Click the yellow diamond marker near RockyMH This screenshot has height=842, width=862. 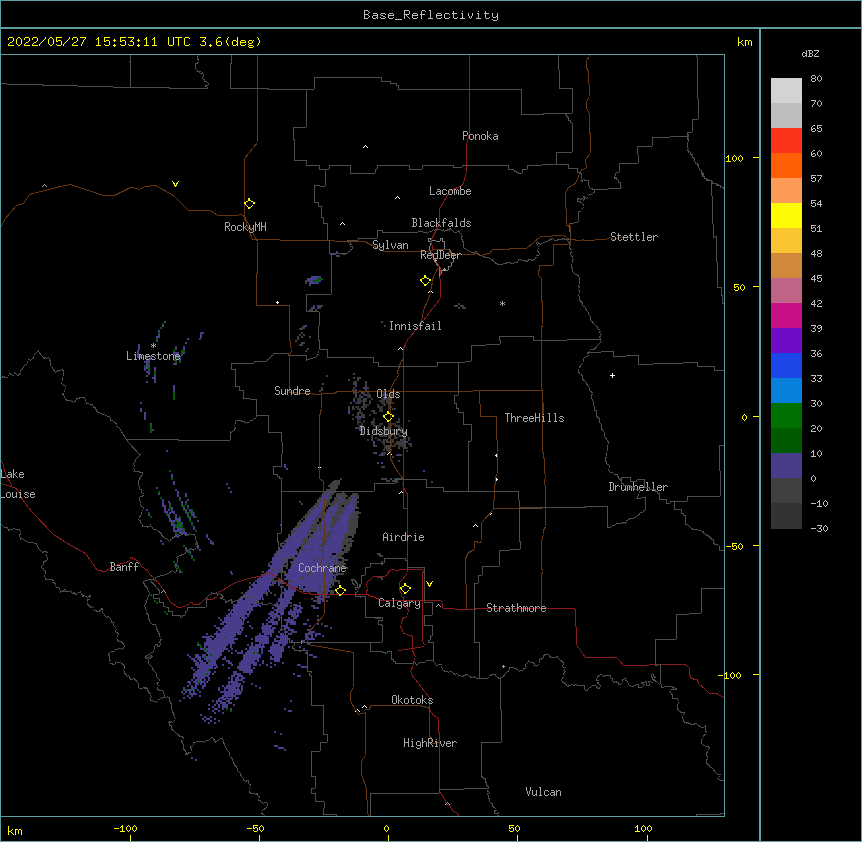tap(250, 203)
